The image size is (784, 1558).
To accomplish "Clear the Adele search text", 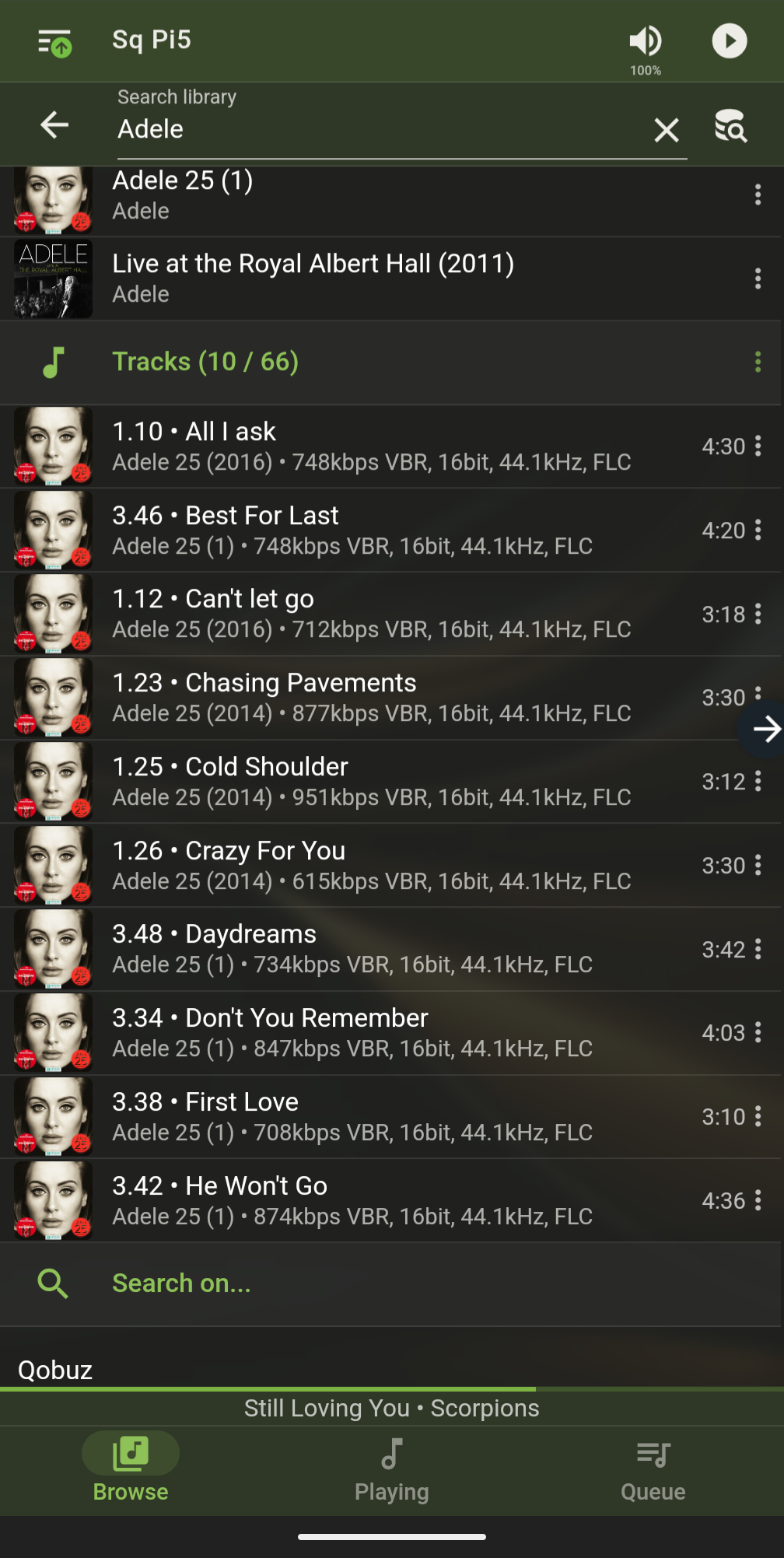I will click(667, 130).
